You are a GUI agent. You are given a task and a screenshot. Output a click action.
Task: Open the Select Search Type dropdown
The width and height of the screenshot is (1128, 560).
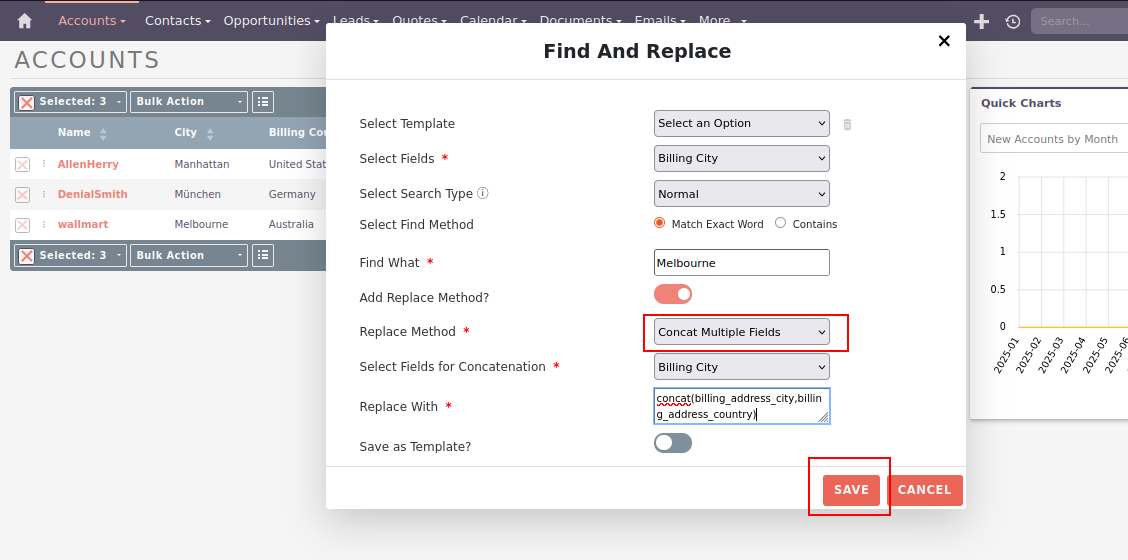741,194
